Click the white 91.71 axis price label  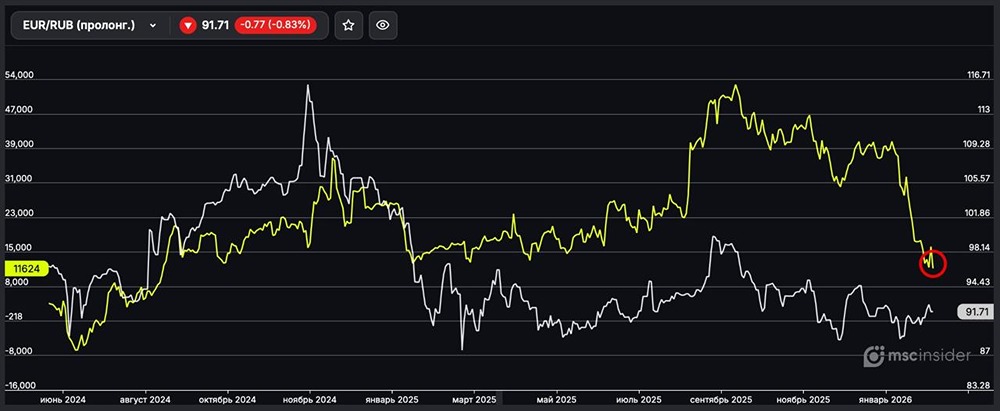coord(976,312)
